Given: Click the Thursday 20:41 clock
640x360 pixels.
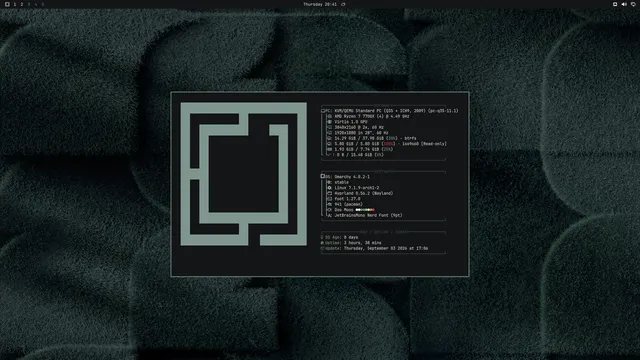Looking at the screenshot, I should click(320, 4).
